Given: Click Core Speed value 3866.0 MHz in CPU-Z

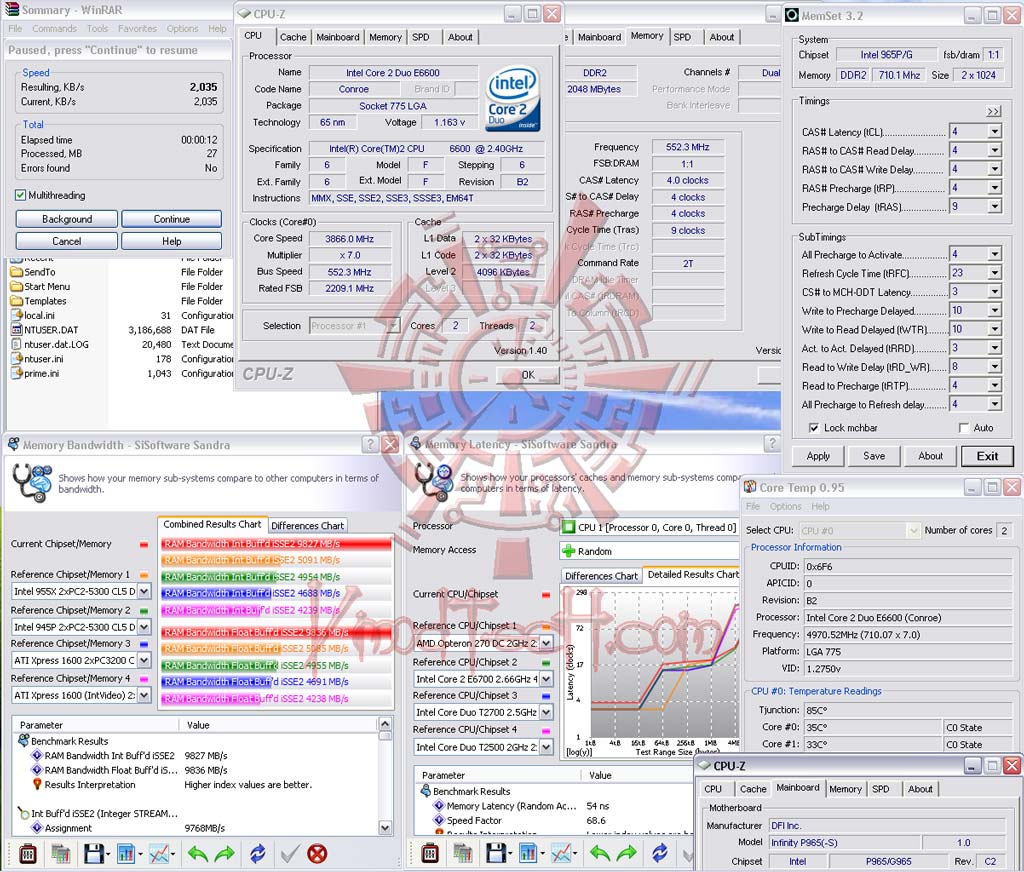Looking at the screenshot, I should coord(350,238).
